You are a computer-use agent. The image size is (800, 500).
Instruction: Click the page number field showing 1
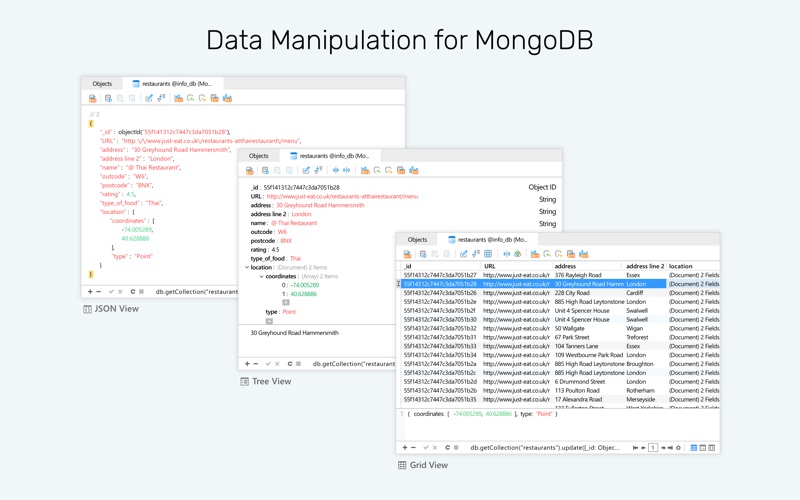point(653,448)
